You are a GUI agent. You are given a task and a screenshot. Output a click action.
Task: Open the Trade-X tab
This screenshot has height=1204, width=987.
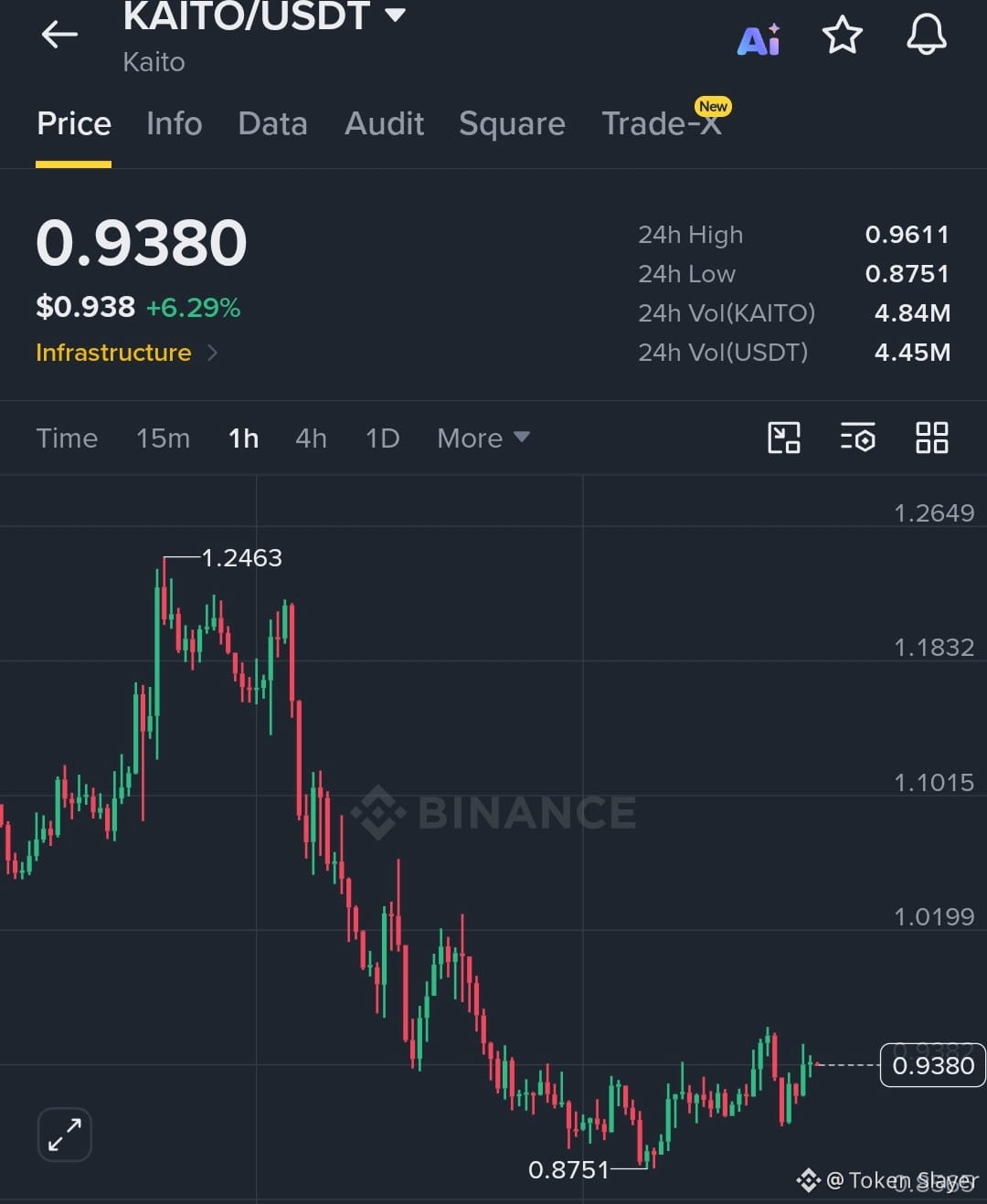click(662, 123)
